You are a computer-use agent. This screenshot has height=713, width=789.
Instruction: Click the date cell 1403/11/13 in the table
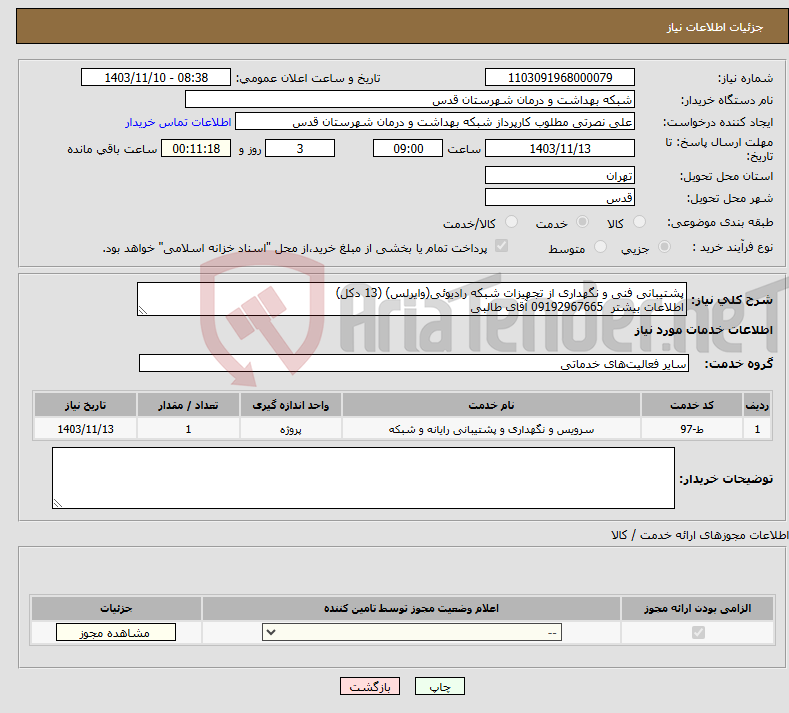click(x=85, y=429)
